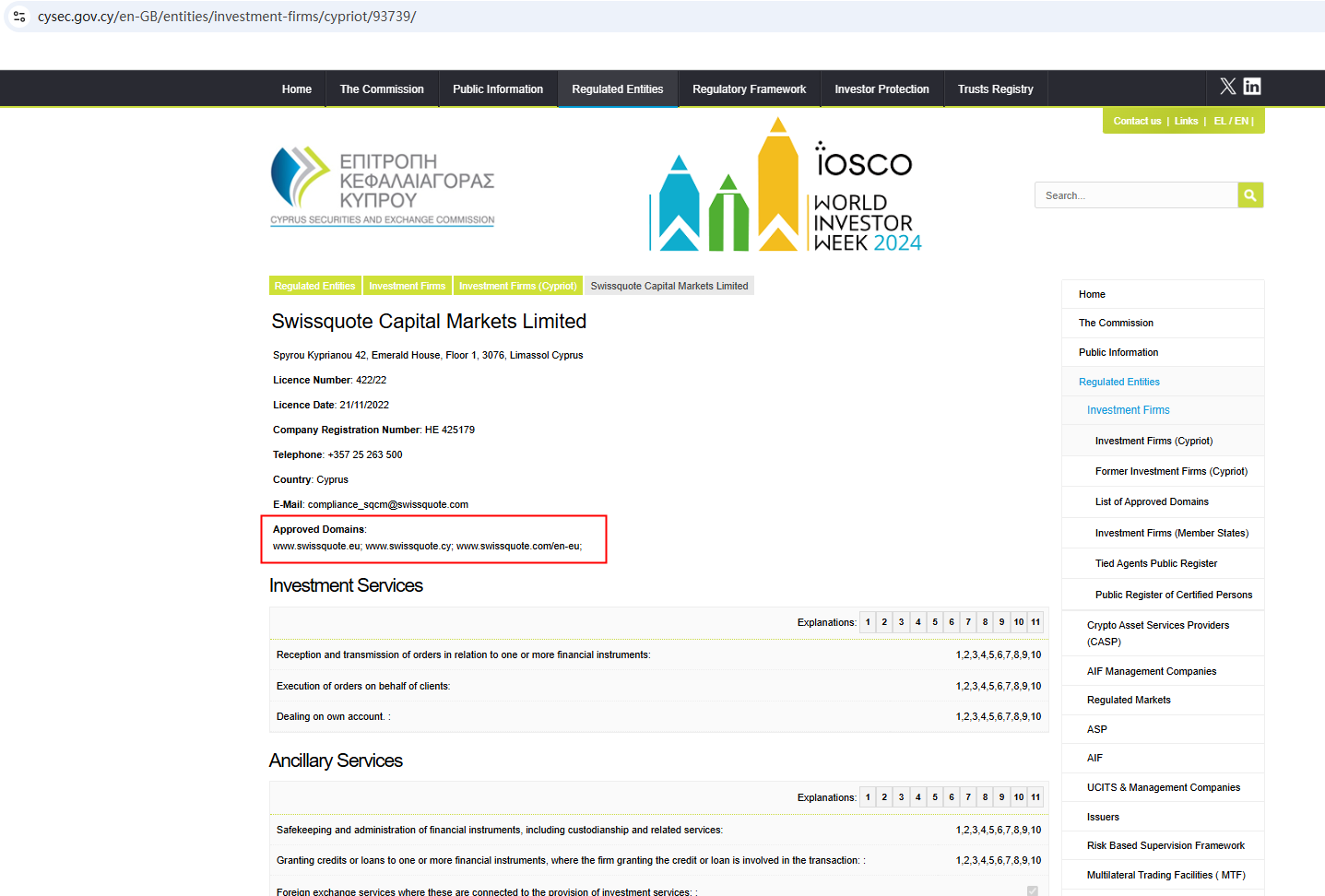Open the IOSCO World Investor Week banner
Viewport: 1325px width, 896px height.
tap(786, 188)
